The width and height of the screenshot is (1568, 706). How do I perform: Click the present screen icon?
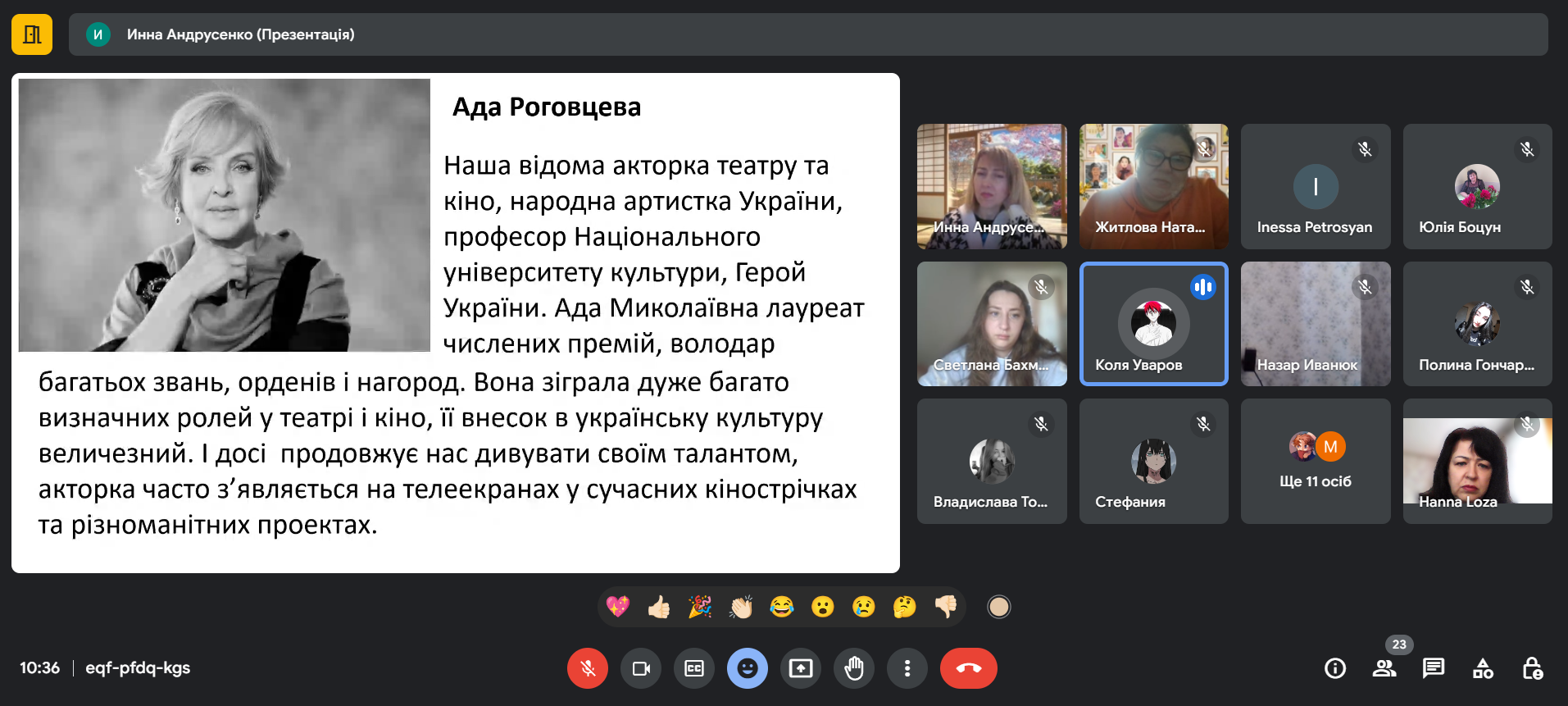(x=801, y=668)
